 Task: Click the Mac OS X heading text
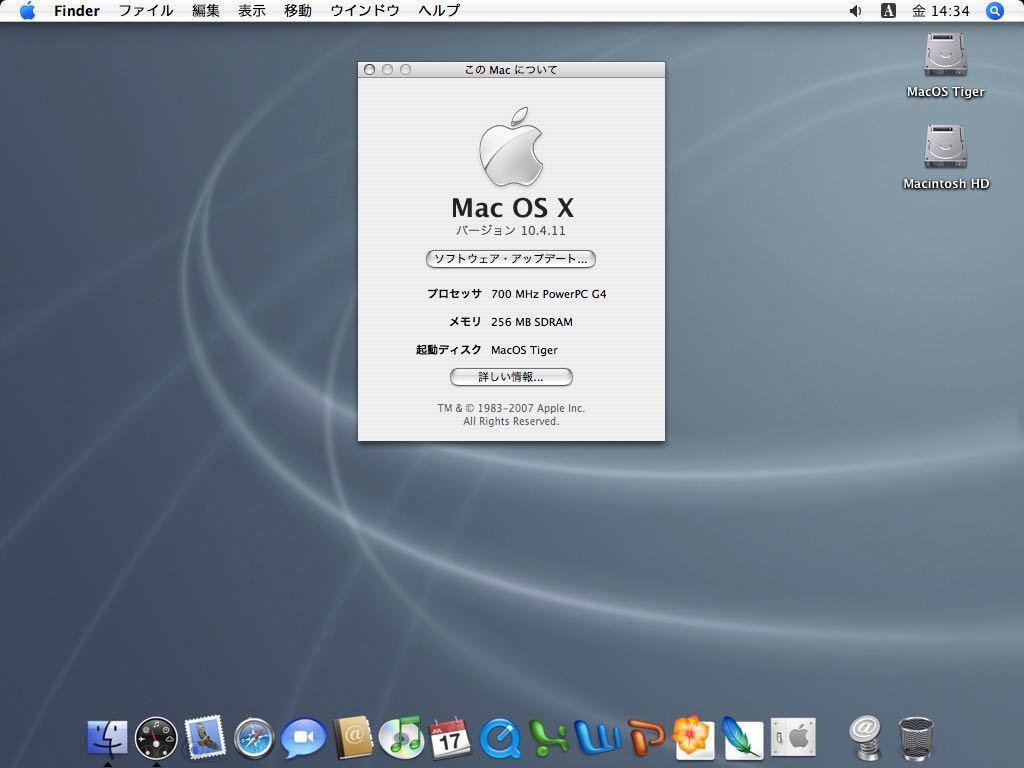click(513, 208)
